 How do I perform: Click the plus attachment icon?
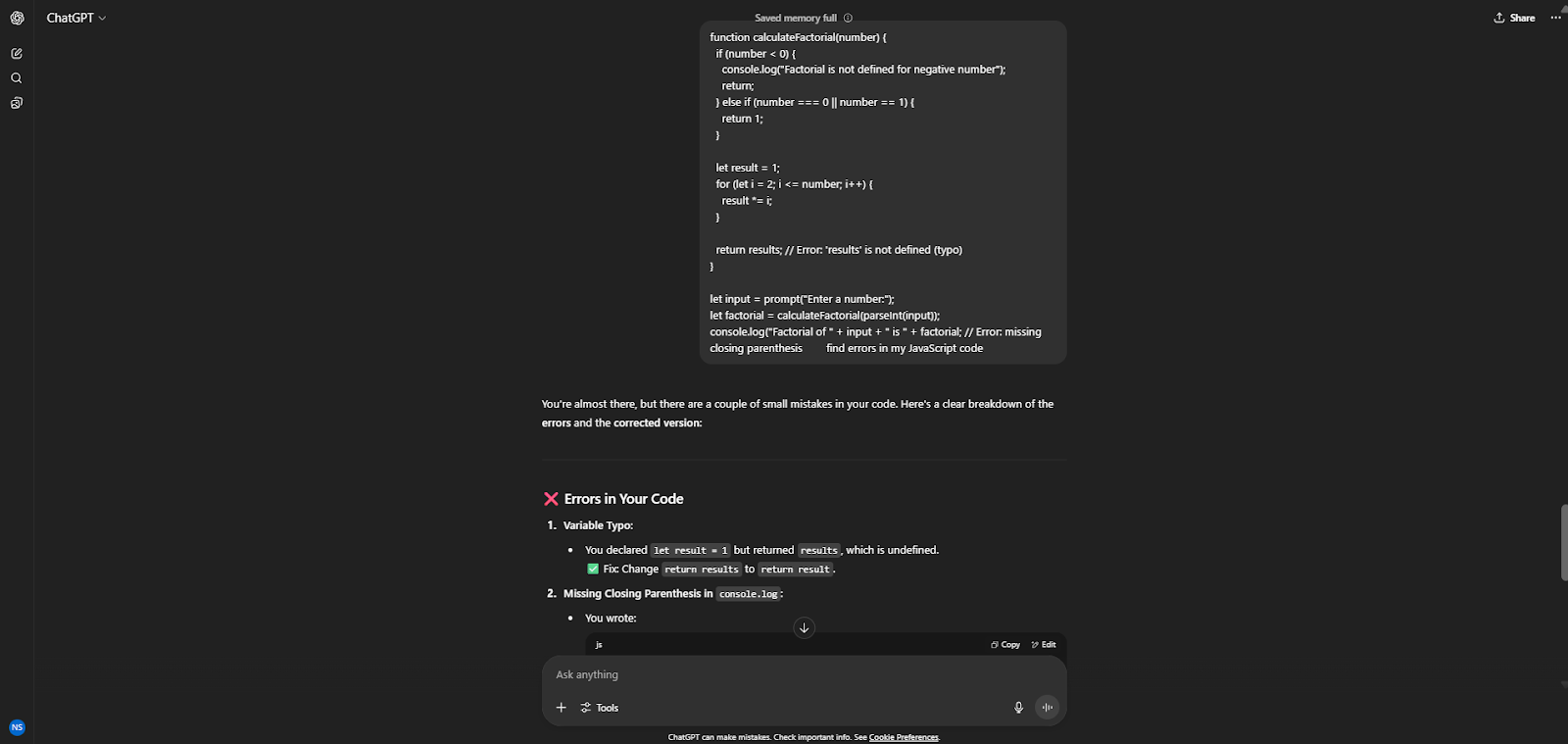[x=562, y=708]
